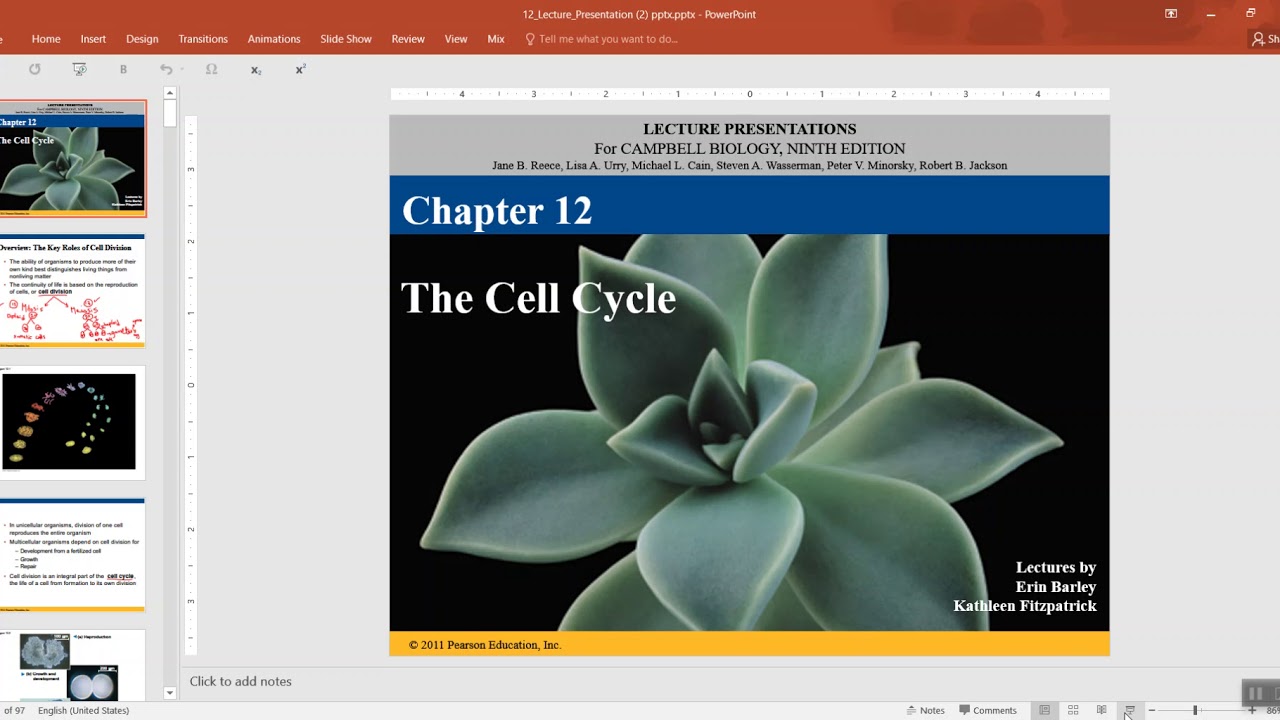Click the 'Click to add notes' area
1280x720 pixels.
click(x=240, y=681)
